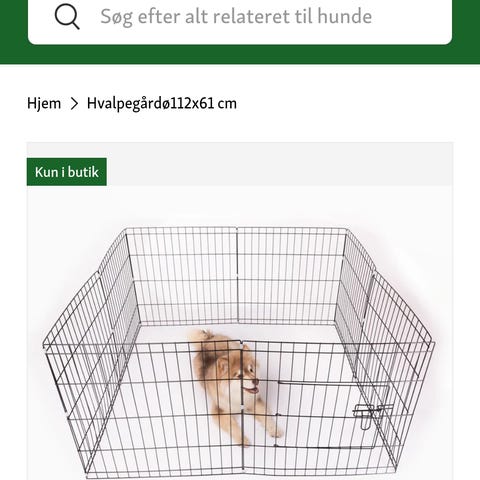
Task: Go to the Hjem breadcrumb link
Action: pyautogui.click(x=44, y=103)
